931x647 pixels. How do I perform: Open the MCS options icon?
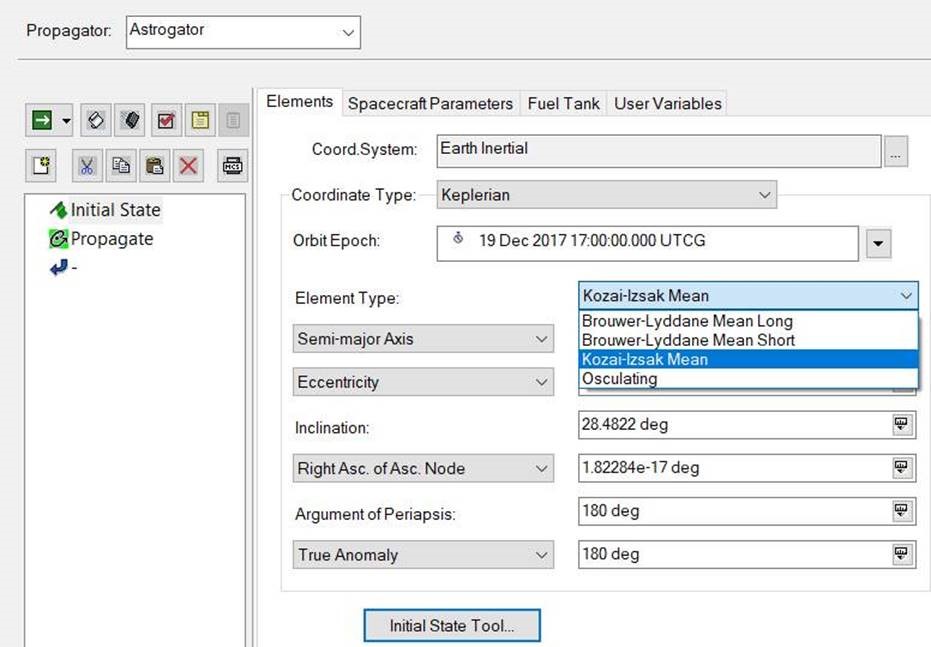(x=232, y=166)
